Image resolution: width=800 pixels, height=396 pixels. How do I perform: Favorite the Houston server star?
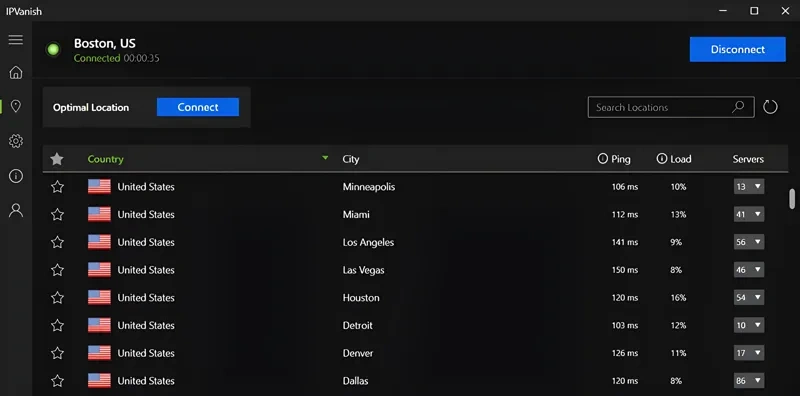(57, 298)
